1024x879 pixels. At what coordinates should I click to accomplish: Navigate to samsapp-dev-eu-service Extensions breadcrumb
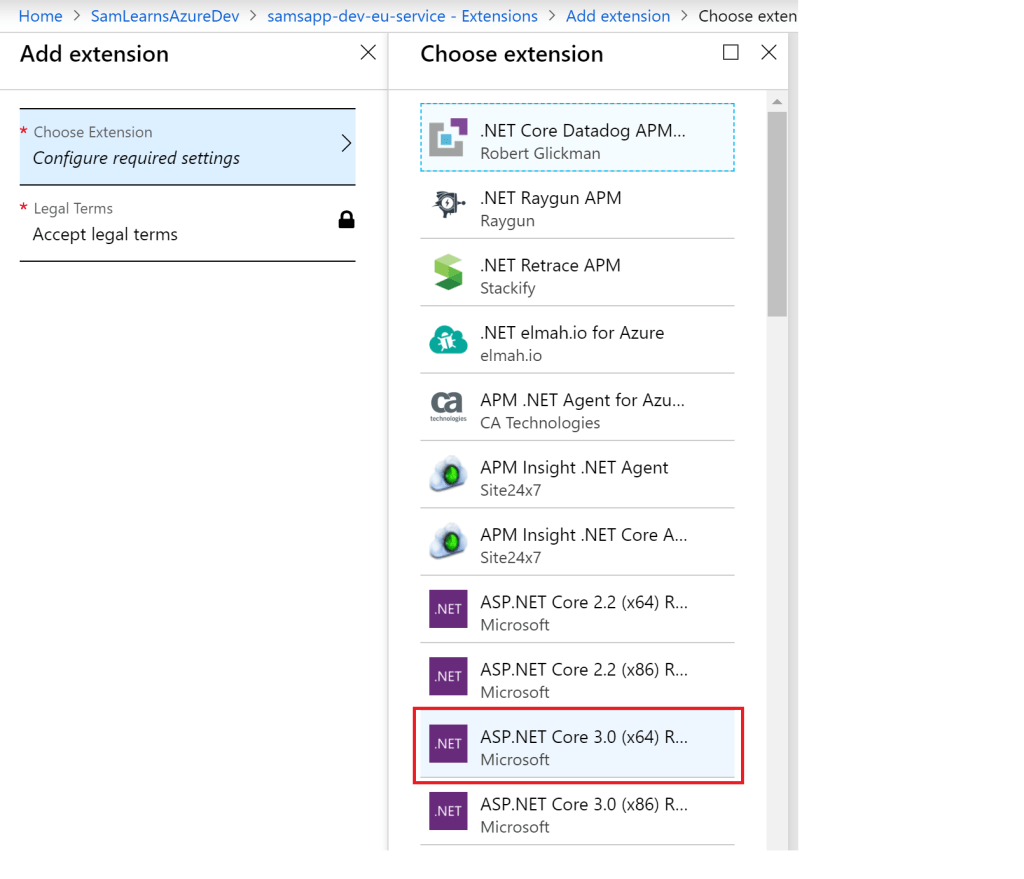coord(402,16)
